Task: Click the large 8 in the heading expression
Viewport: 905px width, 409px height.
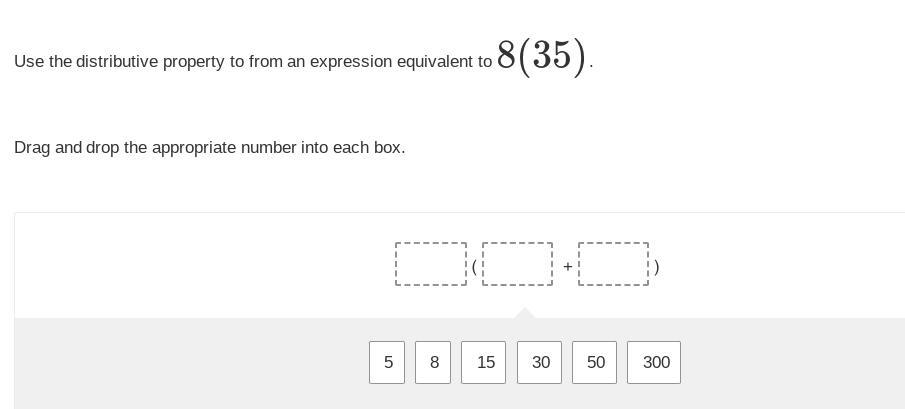Action: coord(506,55)
